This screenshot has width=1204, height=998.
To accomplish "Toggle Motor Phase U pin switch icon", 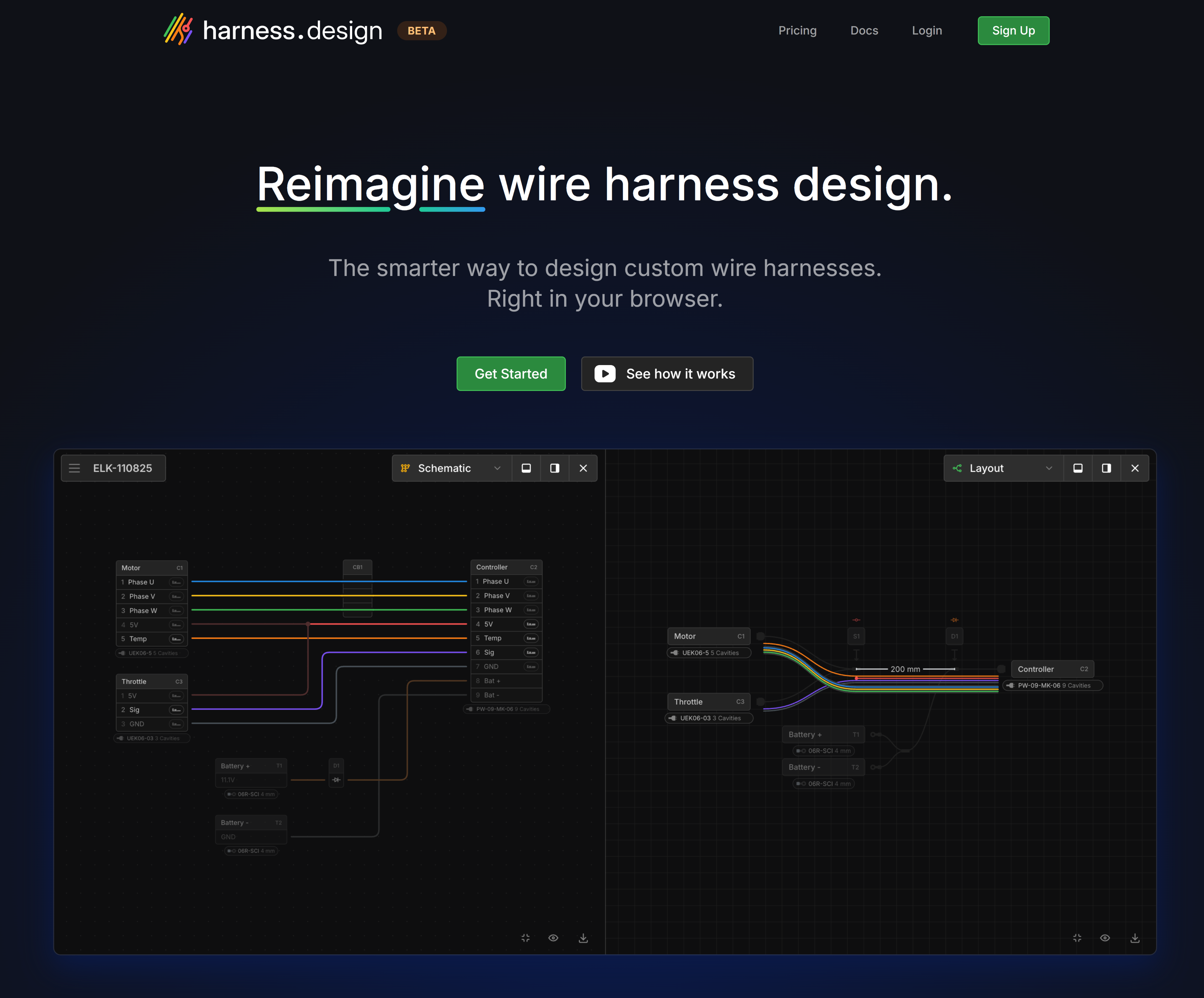I will point(176,582).
